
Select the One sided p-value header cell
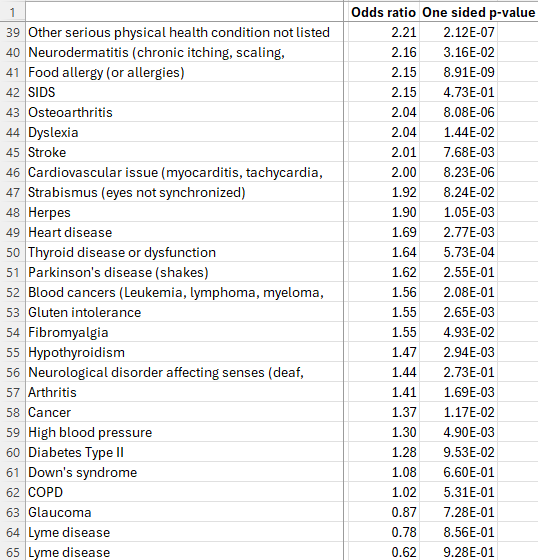[x=479, y=12]
